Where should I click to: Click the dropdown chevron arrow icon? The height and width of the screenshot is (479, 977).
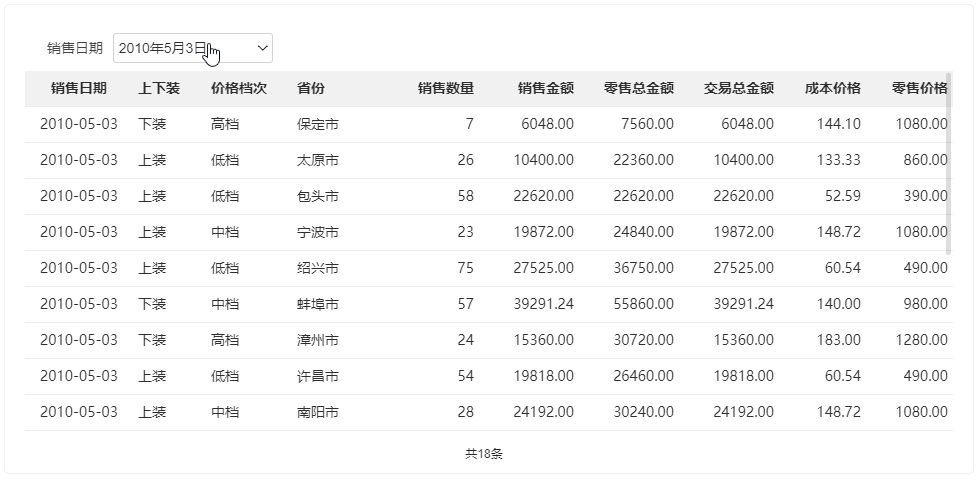point(262,48)
